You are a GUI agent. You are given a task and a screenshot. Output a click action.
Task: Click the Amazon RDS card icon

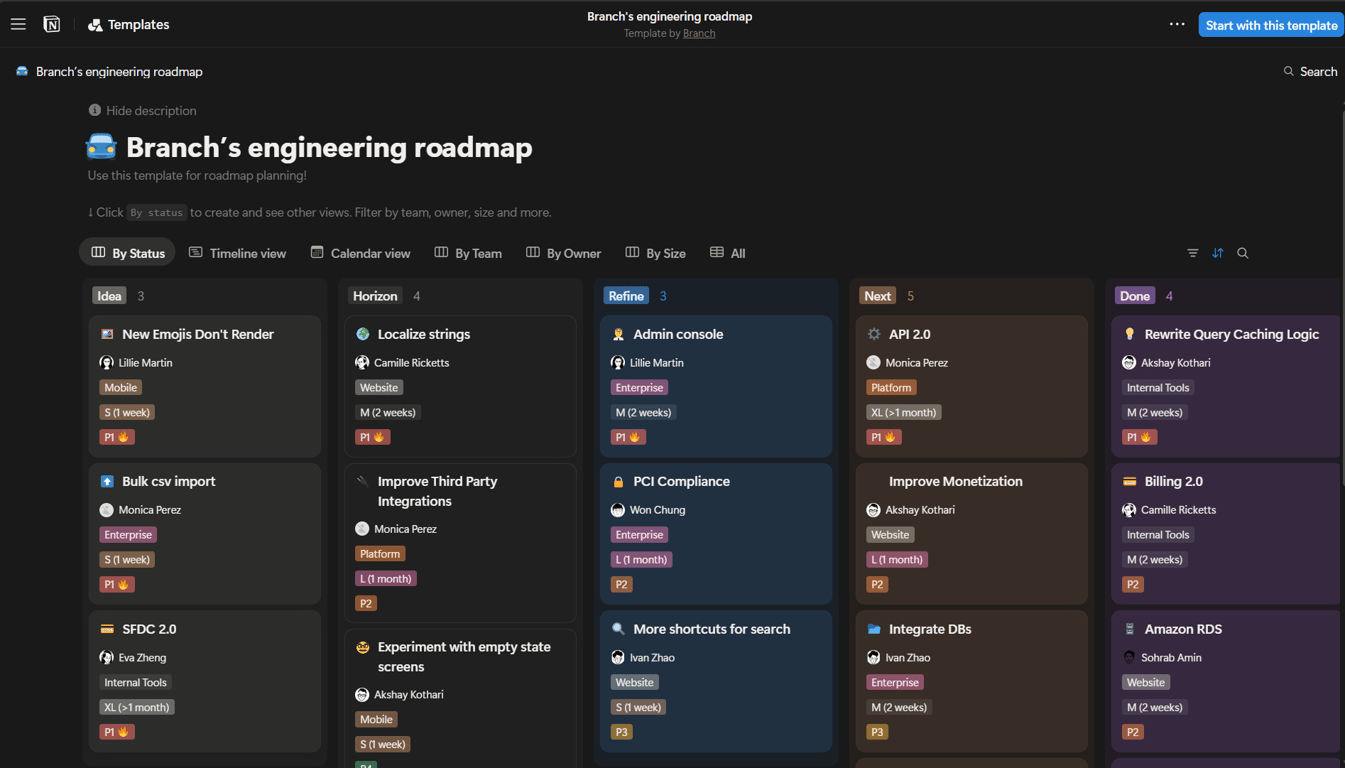[x=1130, y=629]
